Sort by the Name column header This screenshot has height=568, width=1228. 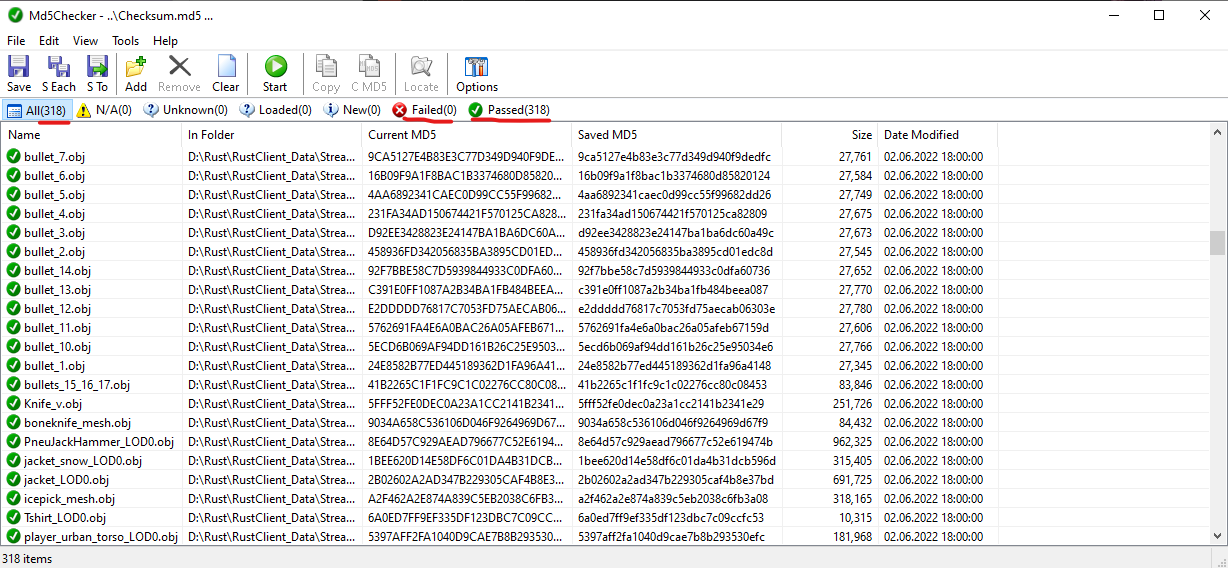point(90,134)
